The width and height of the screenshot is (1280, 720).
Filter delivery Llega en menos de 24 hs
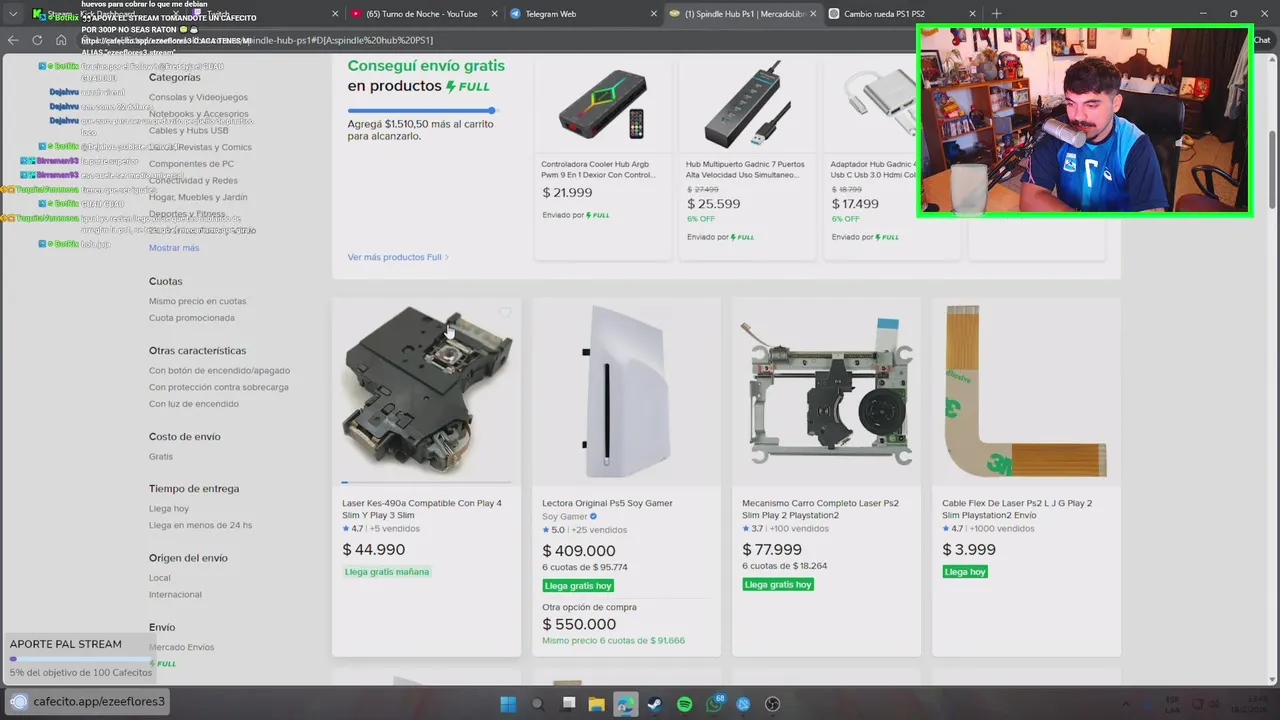click(200, 525)
